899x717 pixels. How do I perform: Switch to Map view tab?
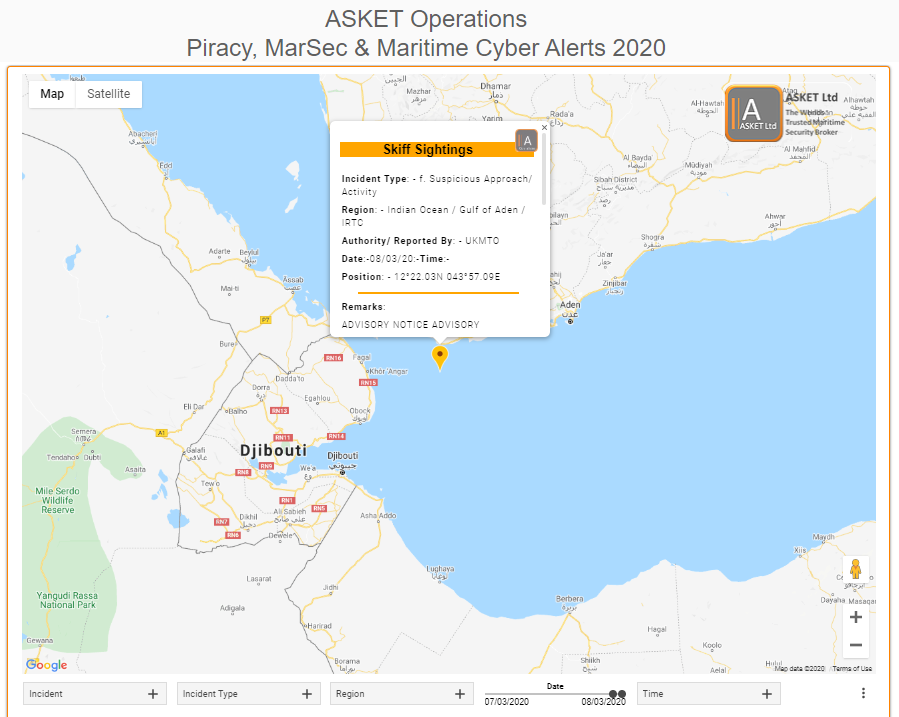tap(52, 94)
